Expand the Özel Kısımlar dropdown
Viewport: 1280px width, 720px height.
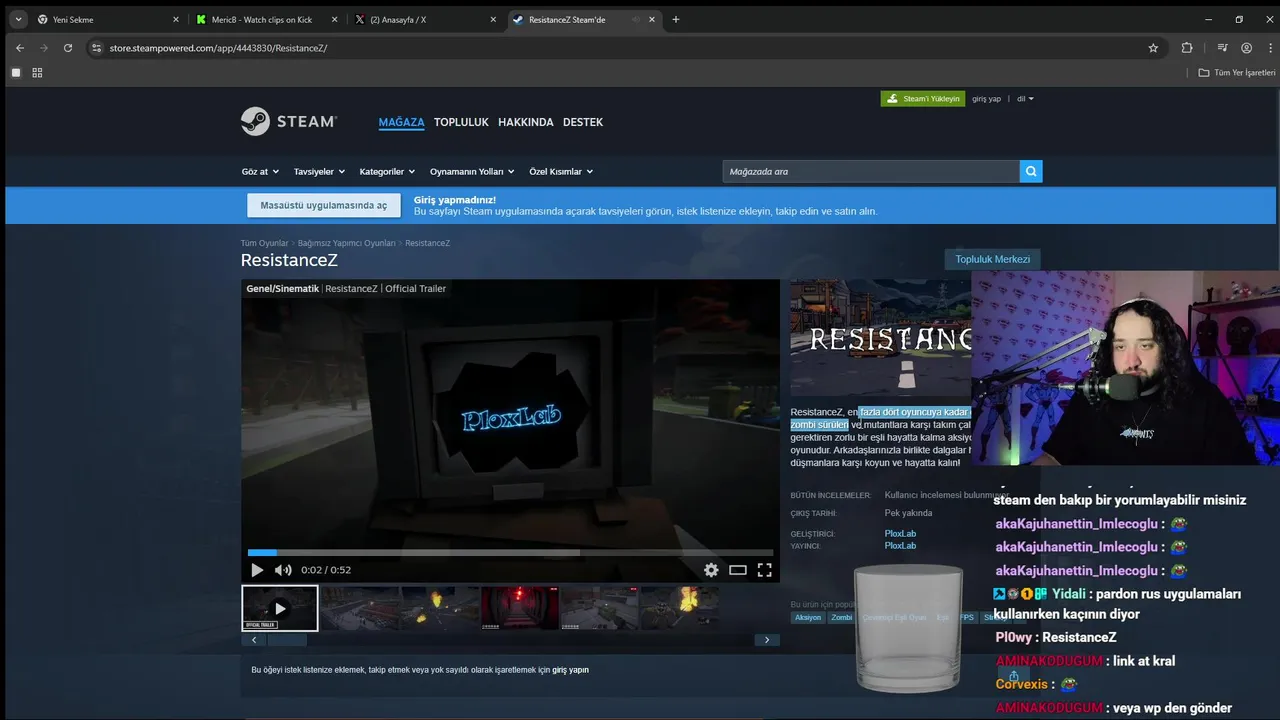click(561, 172)
